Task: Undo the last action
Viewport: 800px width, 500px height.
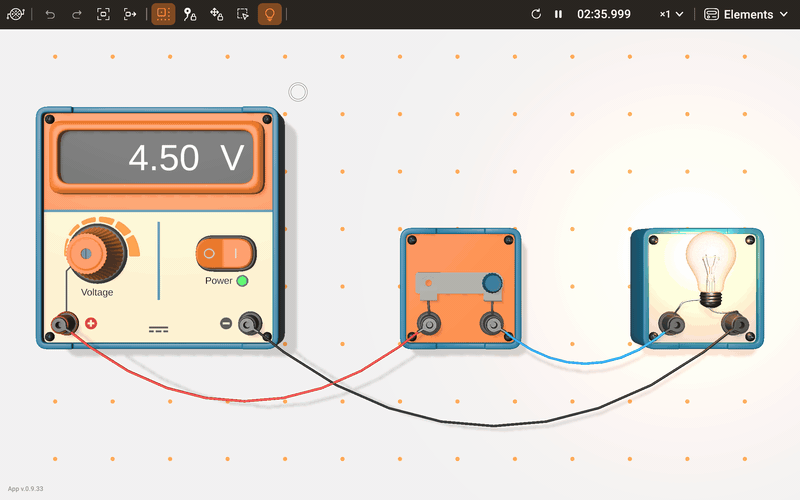Action: (x=50, y=14)
